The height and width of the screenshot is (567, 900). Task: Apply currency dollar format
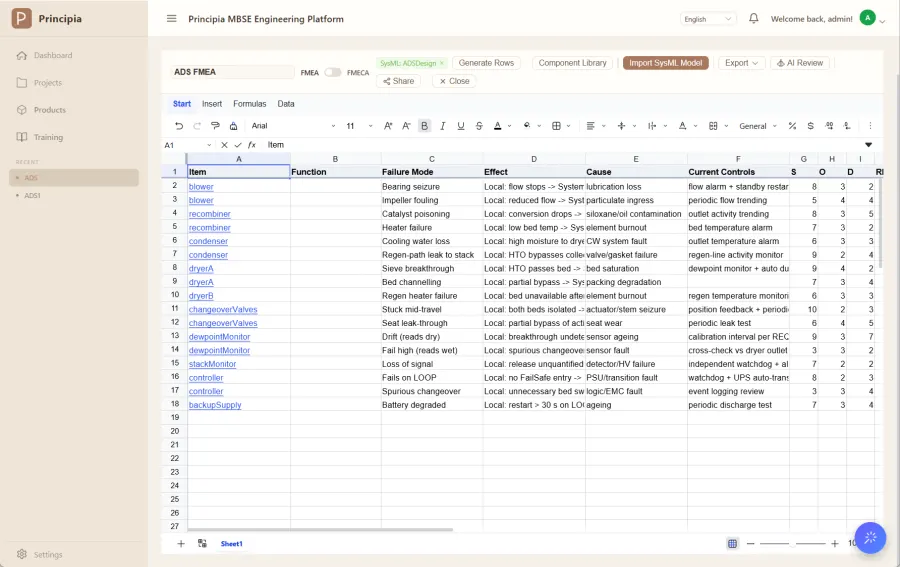[x=810, y=126]
